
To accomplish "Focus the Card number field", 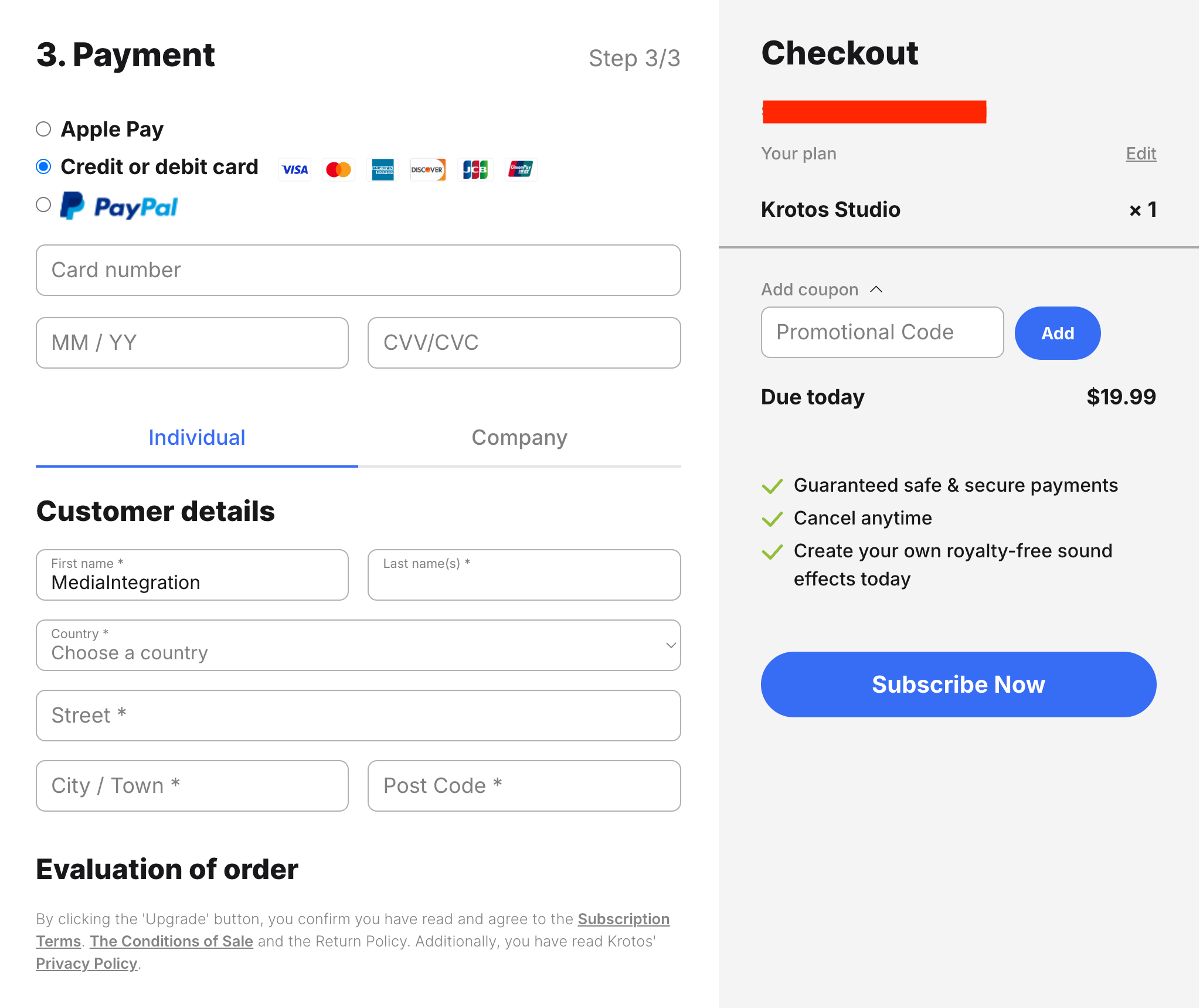I will (358, 270).
